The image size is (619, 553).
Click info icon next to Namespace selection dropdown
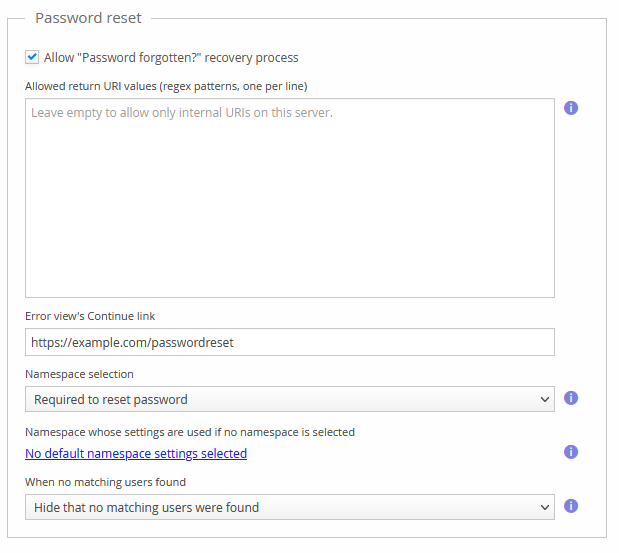pos(571,398)
